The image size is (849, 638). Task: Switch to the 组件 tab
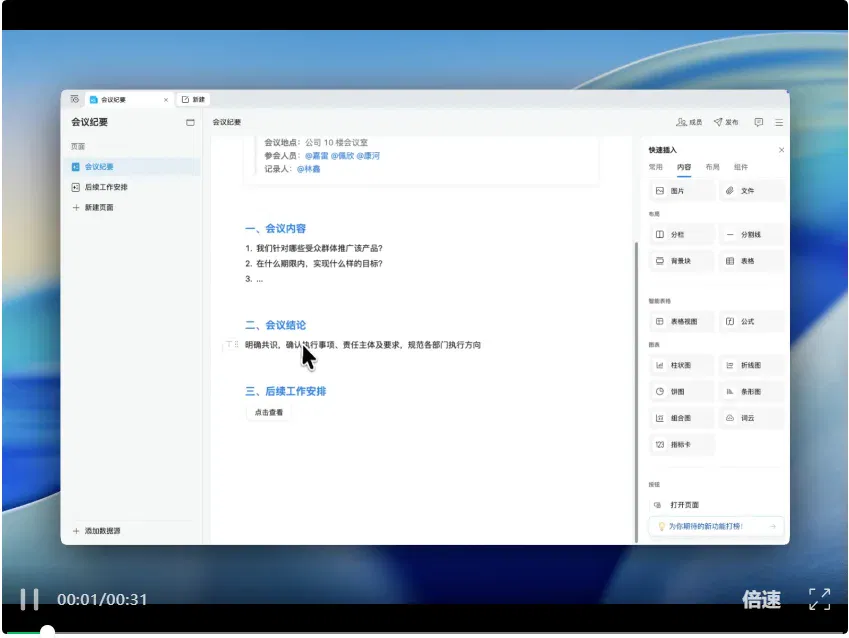tap(741, 167)
